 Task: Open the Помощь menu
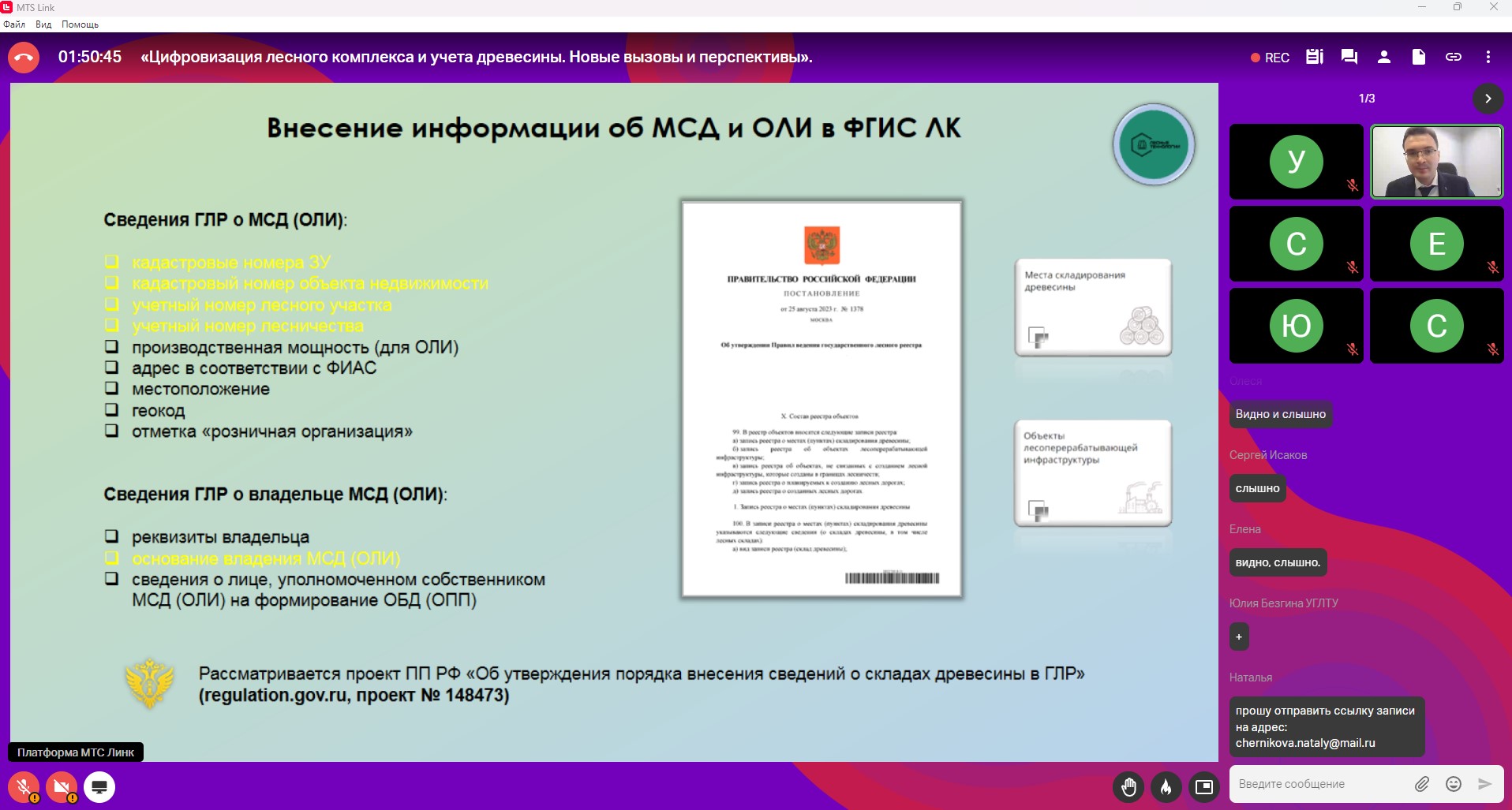click(x=80, y=24)
